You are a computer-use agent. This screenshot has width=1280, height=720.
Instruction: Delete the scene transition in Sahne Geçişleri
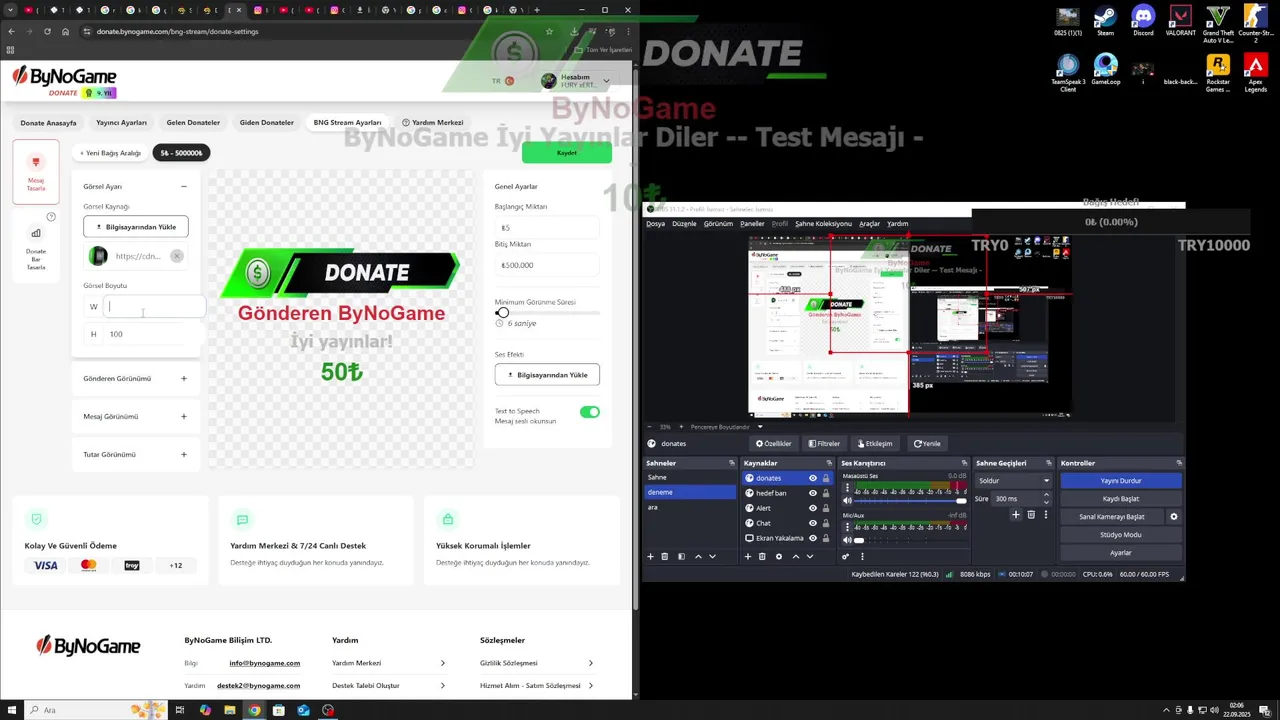tap(1031, 515)
